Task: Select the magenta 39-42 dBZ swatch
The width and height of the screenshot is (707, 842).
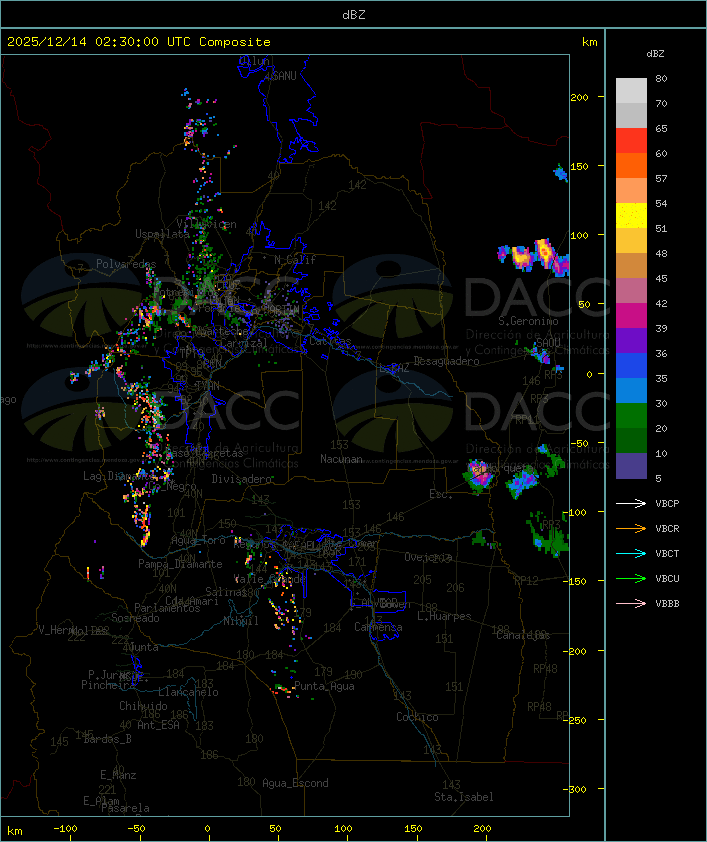Action: [631, 316]
